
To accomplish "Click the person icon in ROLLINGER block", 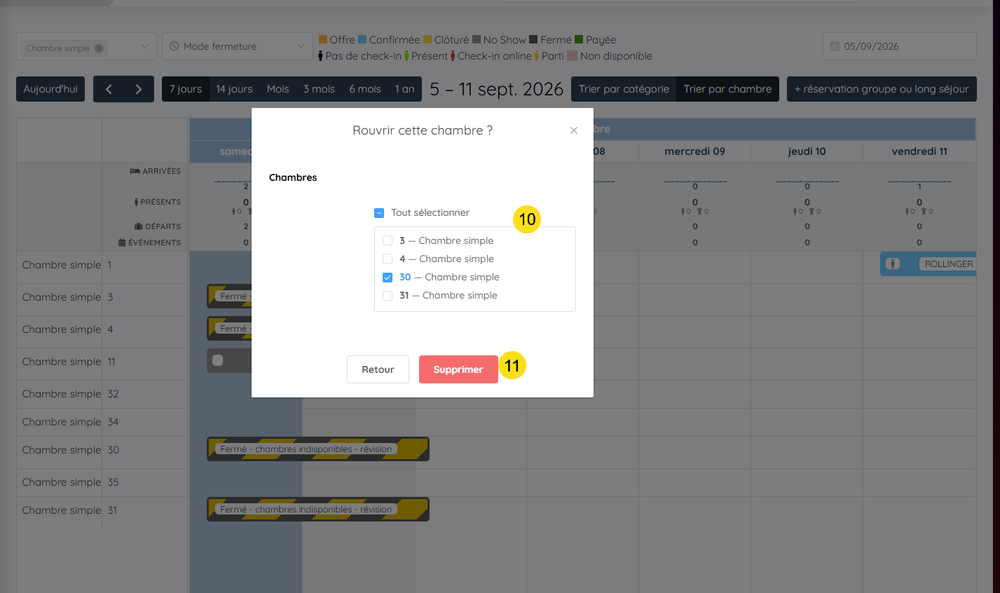I will click(893, 264).
